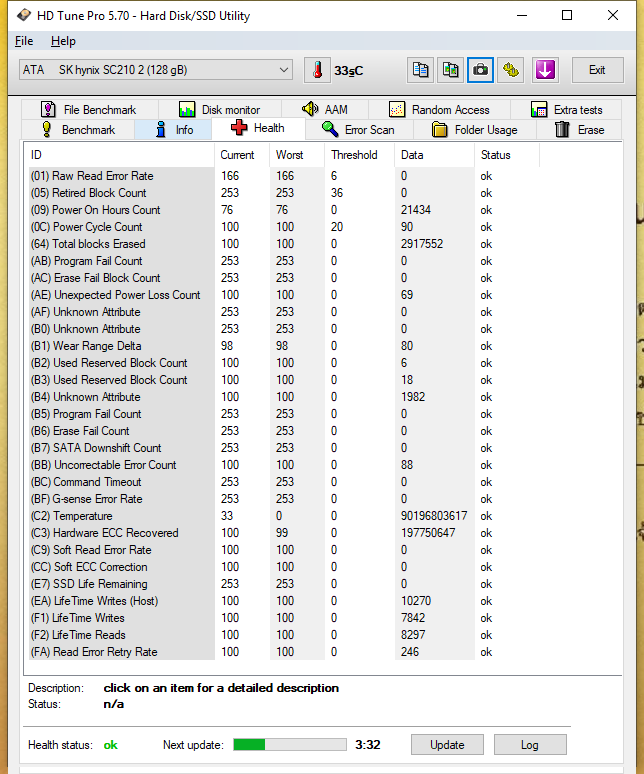Switch to the Disk monitor tab
The width and height of the screenshot is (644, 774).
[x=220, y=109]
